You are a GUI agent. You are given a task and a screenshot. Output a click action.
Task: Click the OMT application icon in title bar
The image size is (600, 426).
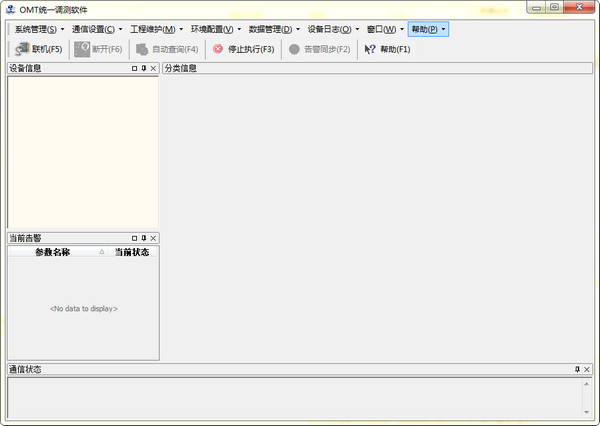(x=10, y=9)
